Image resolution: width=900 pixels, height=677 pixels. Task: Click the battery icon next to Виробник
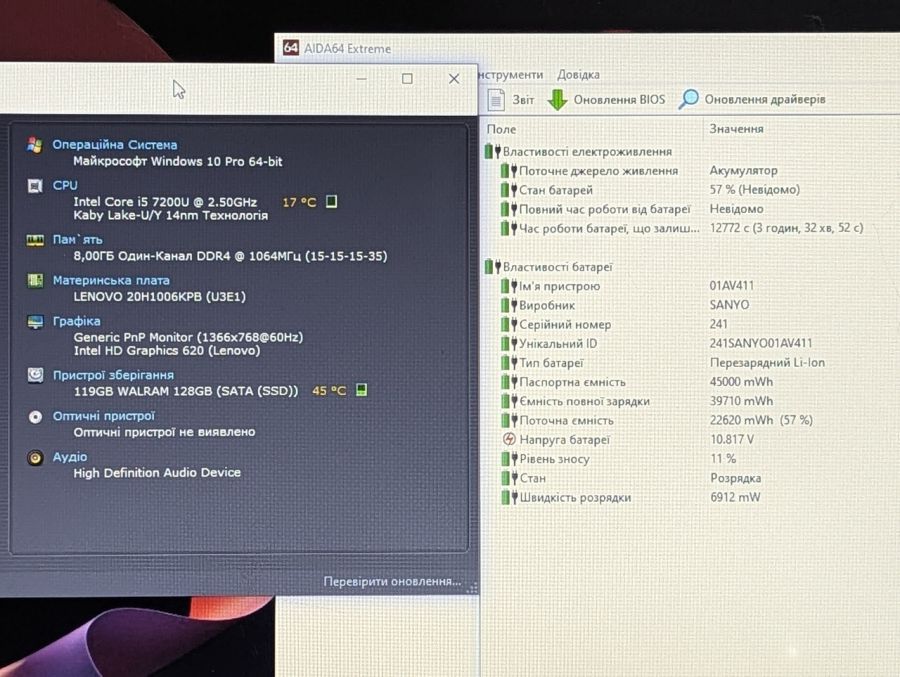(509, 305)
